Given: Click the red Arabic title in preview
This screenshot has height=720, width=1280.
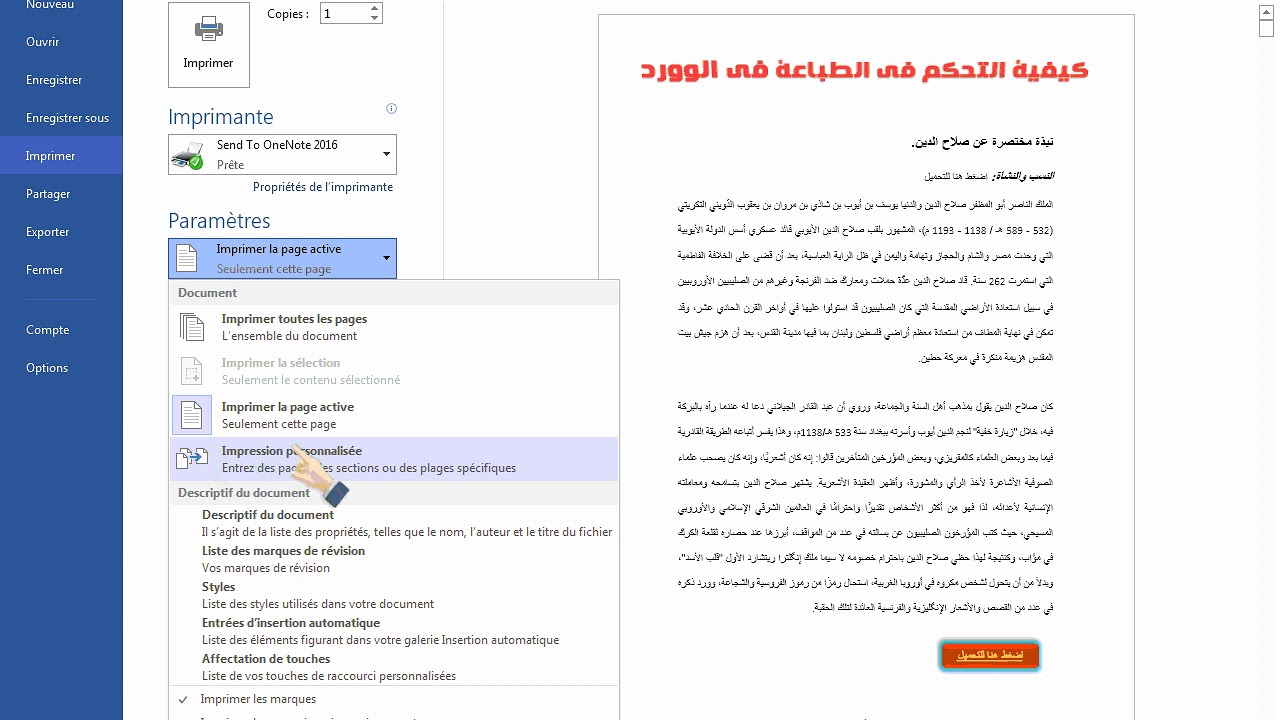Looking at the screenshot, I should (x=865, y=70).
